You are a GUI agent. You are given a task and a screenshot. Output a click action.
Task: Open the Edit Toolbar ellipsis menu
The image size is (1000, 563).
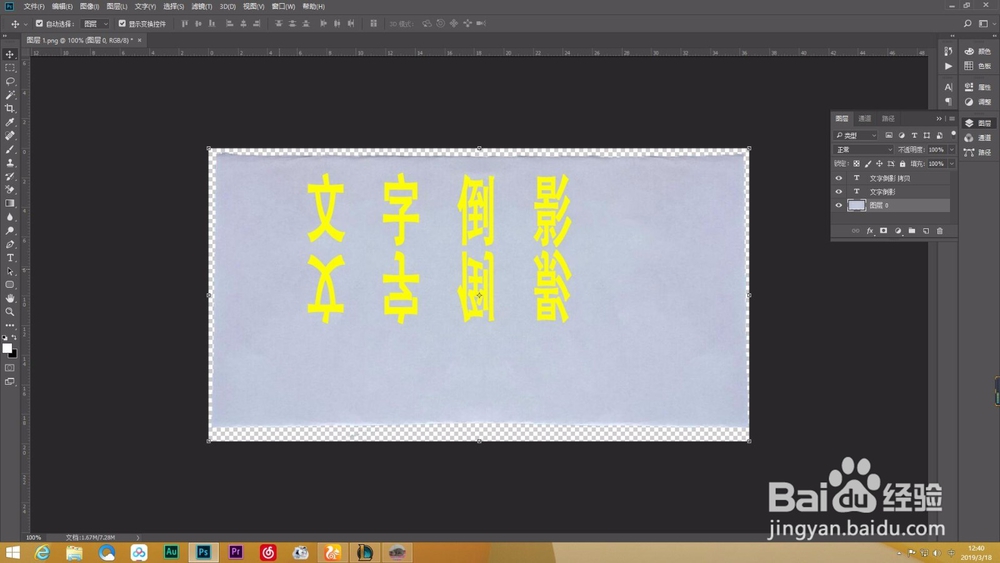point(10,325)
